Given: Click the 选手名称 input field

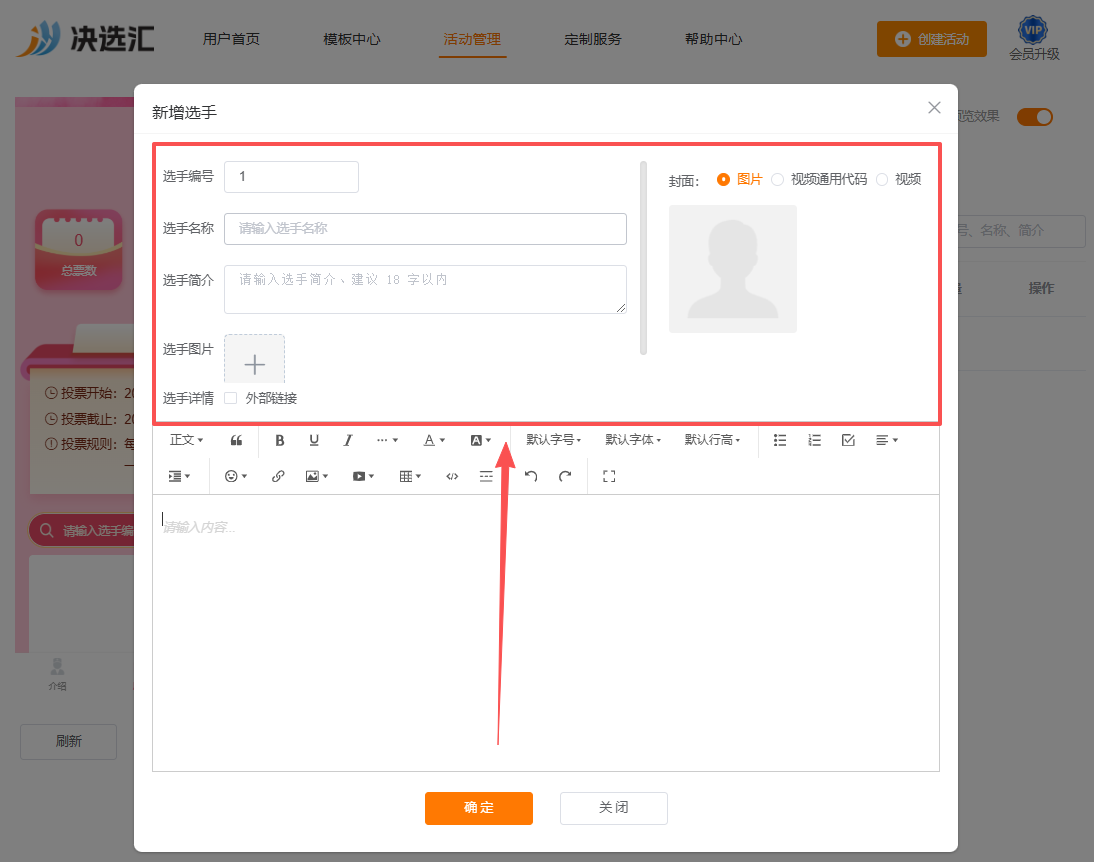Looking at the screenshot, I should (425, 229).
